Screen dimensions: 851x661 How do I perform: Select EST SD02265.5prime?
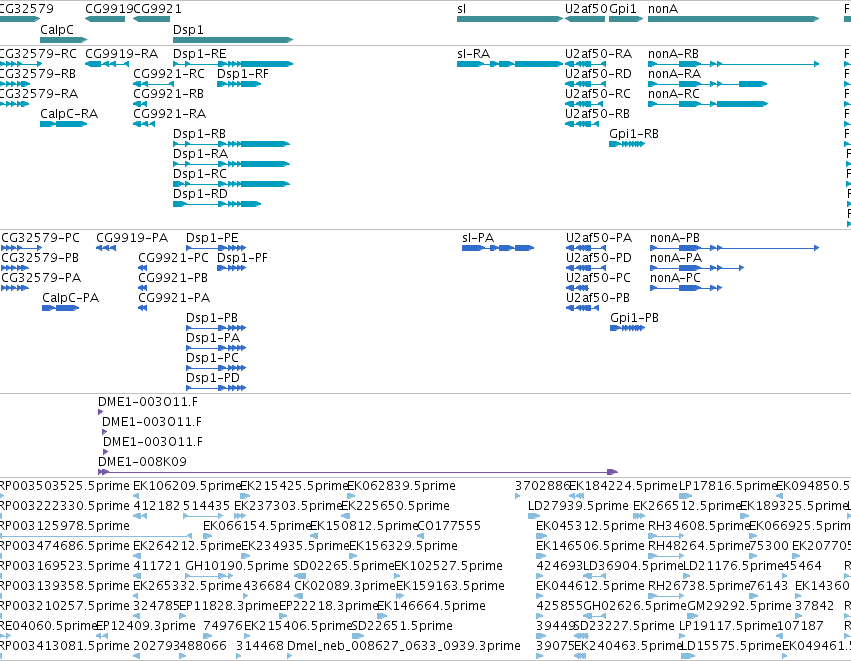click(344, 566)
